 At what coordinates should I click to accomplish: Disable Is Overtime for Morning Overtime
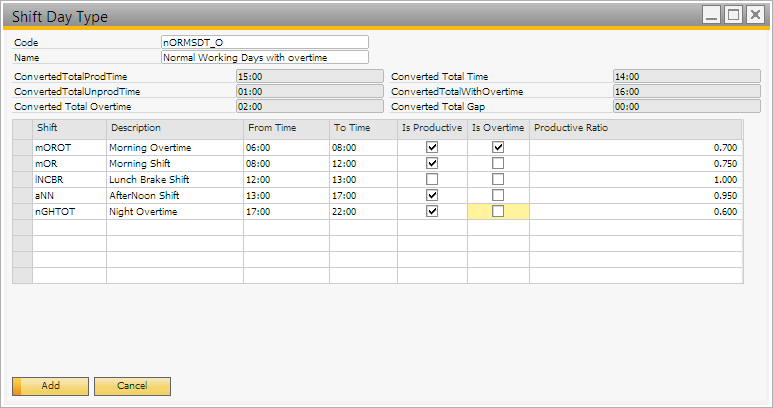(x=498, y=147)
